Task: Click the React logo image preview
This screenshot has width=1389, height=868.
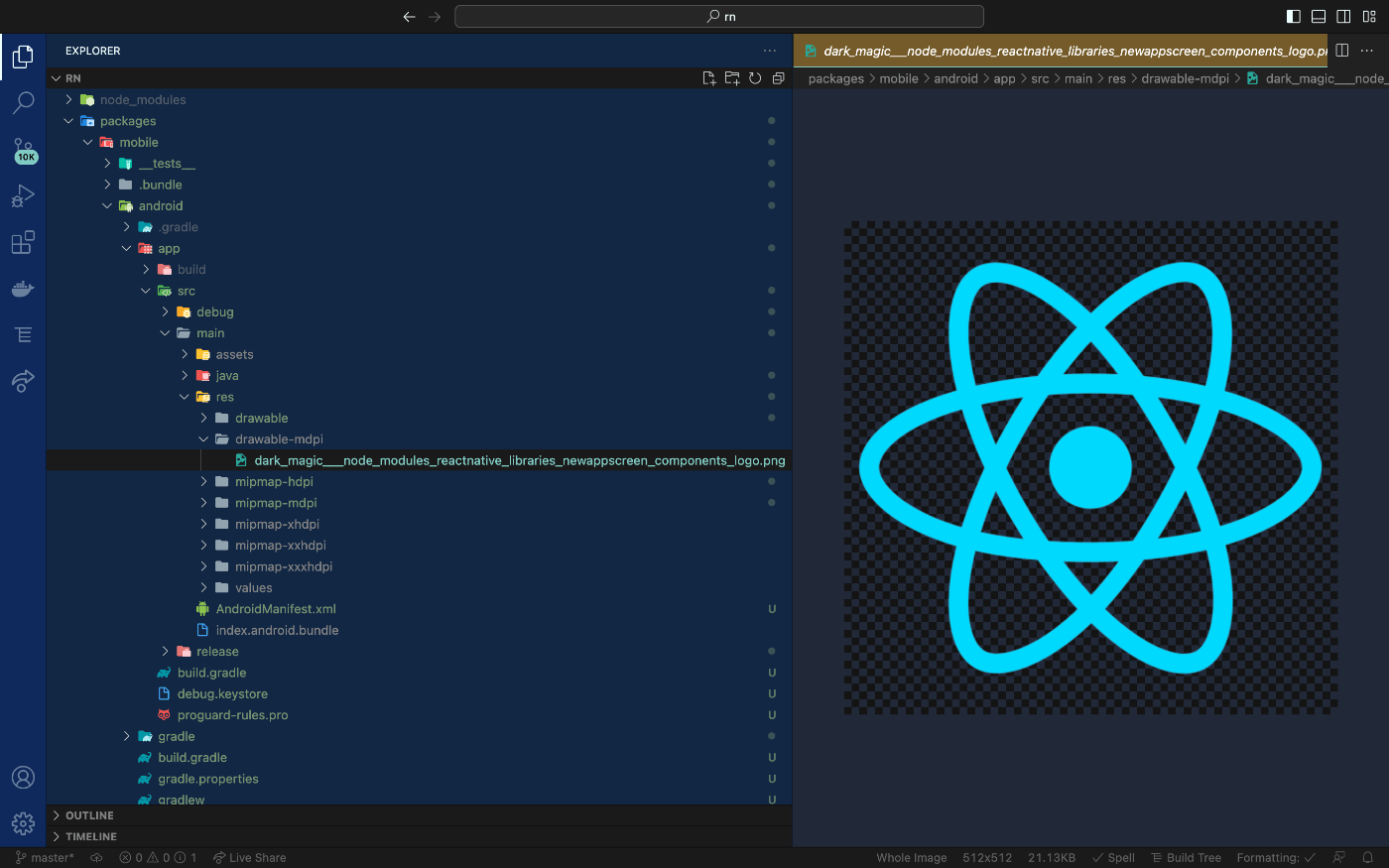Action: pos(1090,467)
